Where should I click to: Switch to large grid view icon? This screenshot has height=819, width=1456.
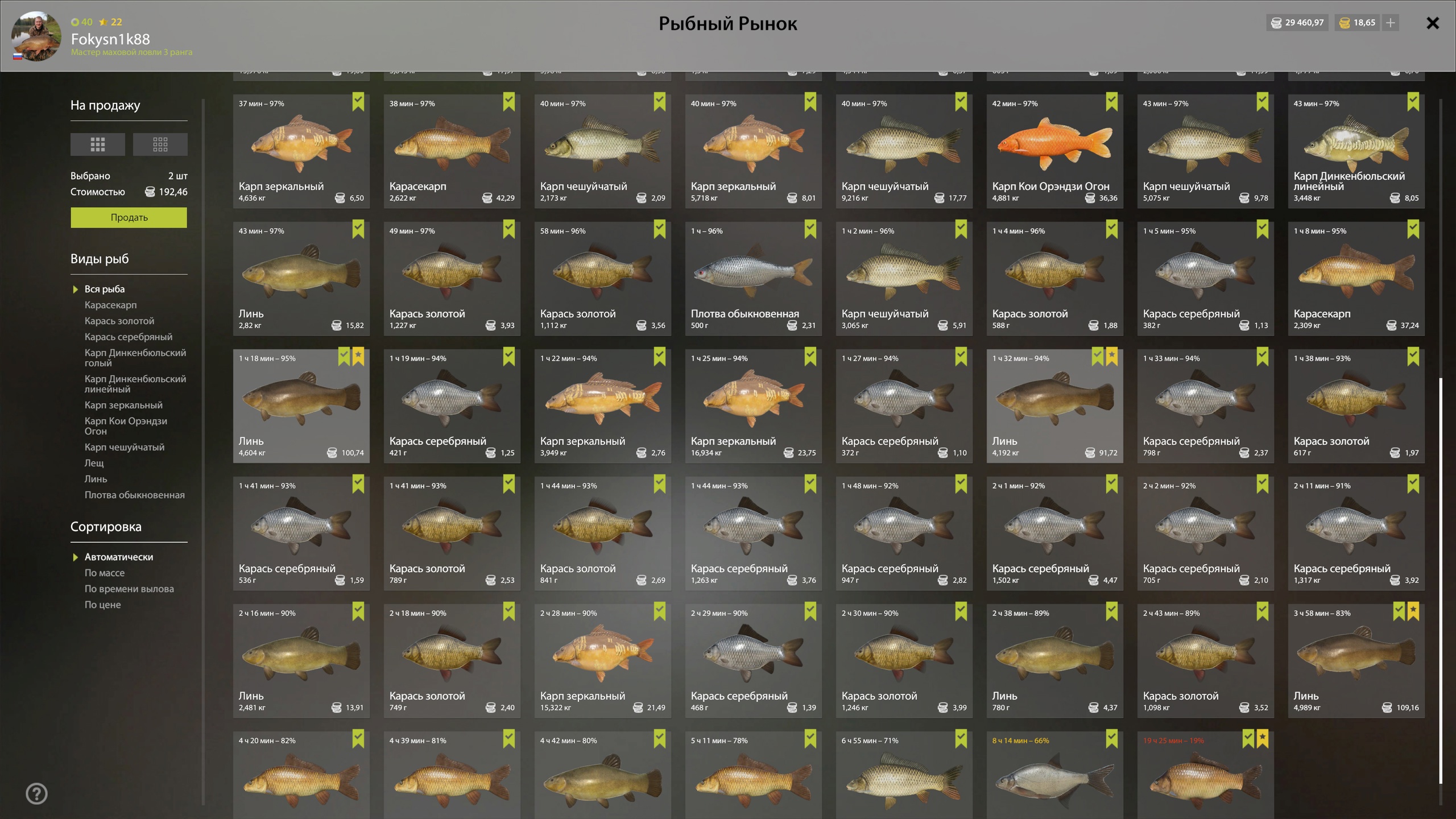pos(97,144)
